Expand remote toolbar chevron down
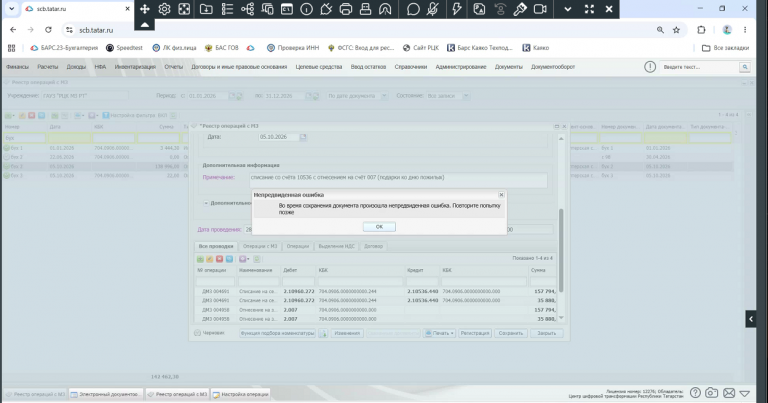 pyautogui.click(x=568, y=9)
